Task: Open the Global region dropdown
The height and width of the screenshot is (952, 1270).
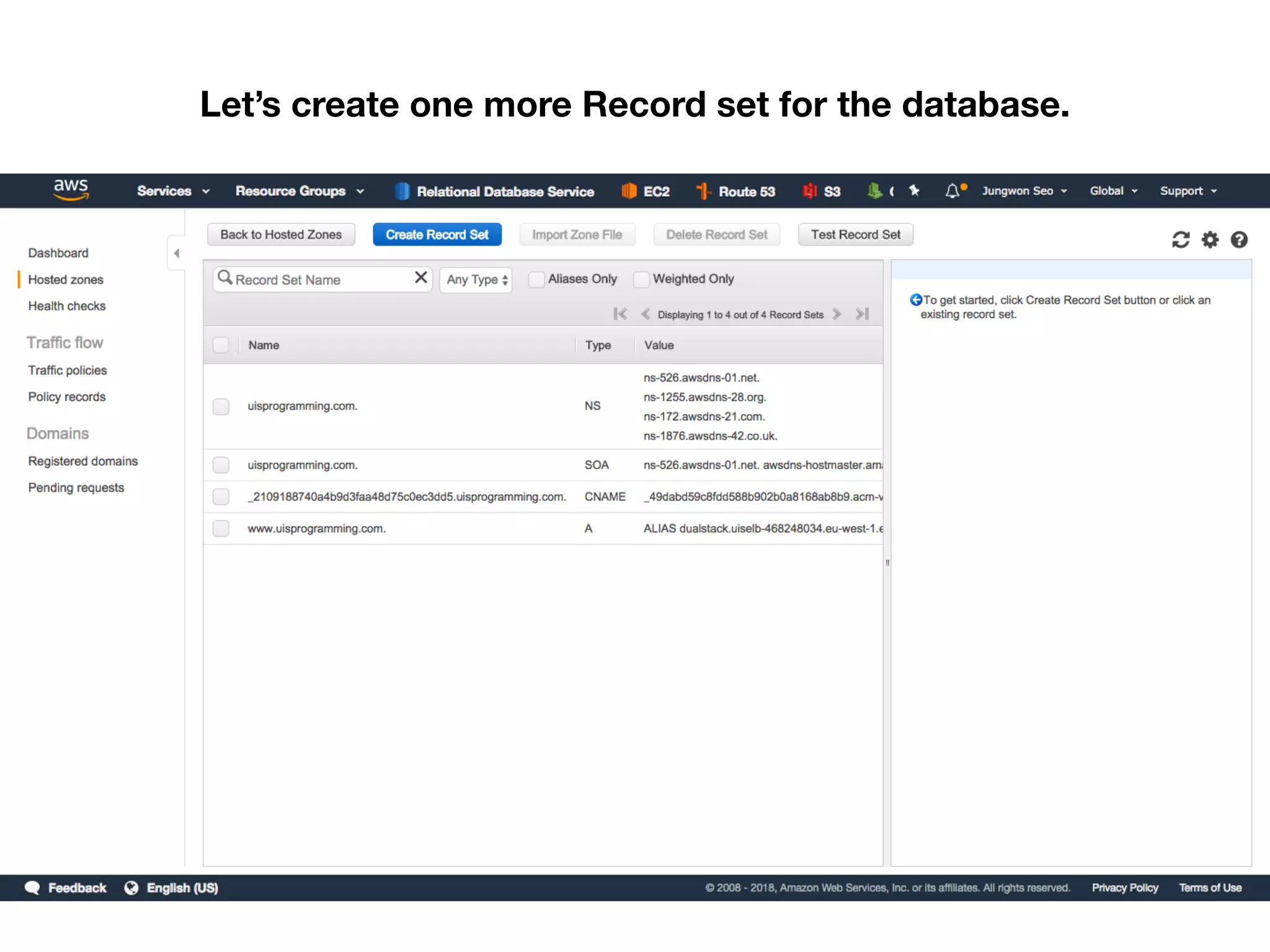Action: 1114,191
